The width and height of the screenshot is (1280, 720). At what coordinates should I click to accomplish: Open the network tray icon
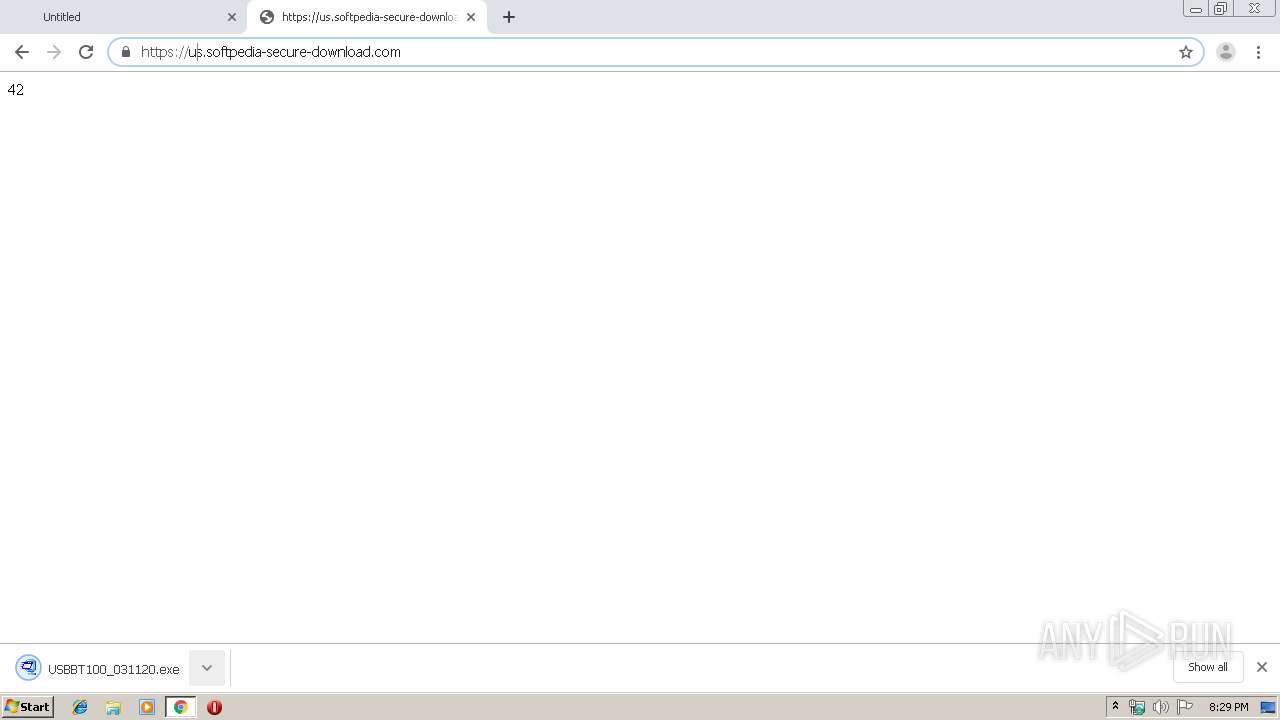click(x=1137, y=707)
